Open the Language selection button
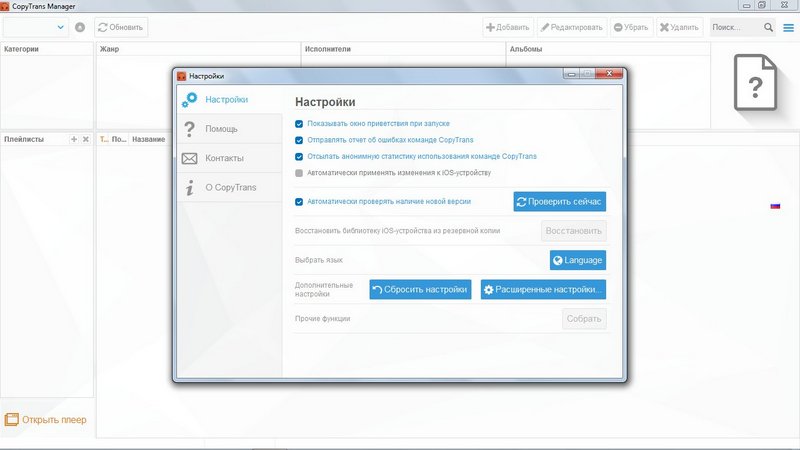 [578, 260]
